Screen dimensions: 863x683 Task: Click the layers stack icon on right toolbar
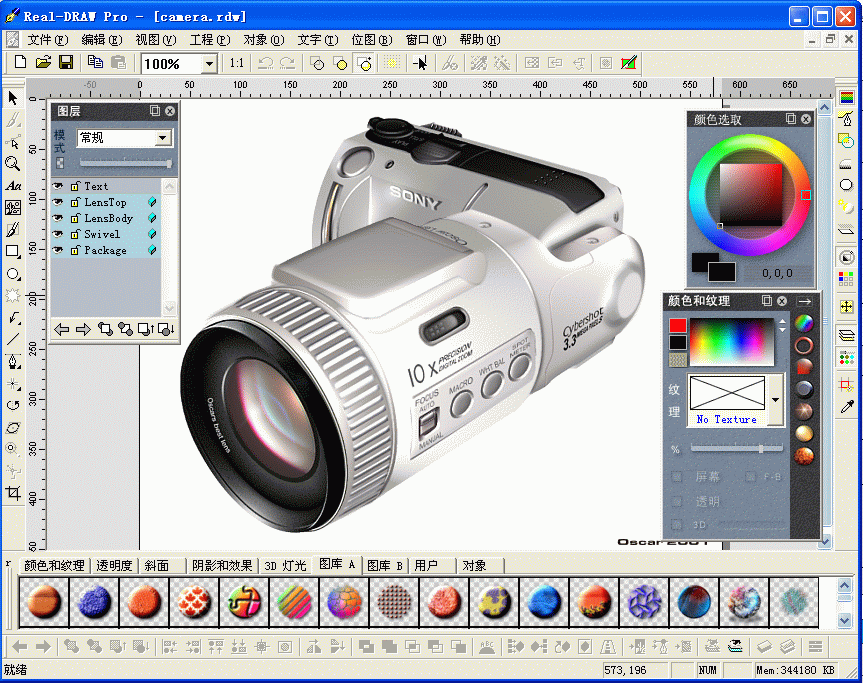pyautogui.click(x=846, y=334)
